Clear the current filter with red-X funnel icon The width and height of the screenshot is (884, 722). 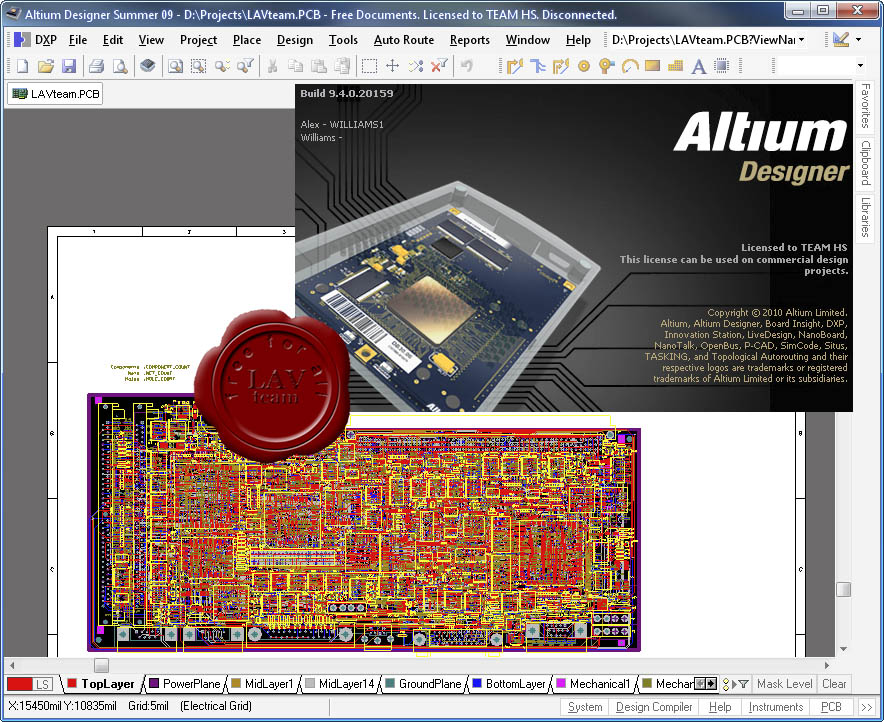pos(439,67)
